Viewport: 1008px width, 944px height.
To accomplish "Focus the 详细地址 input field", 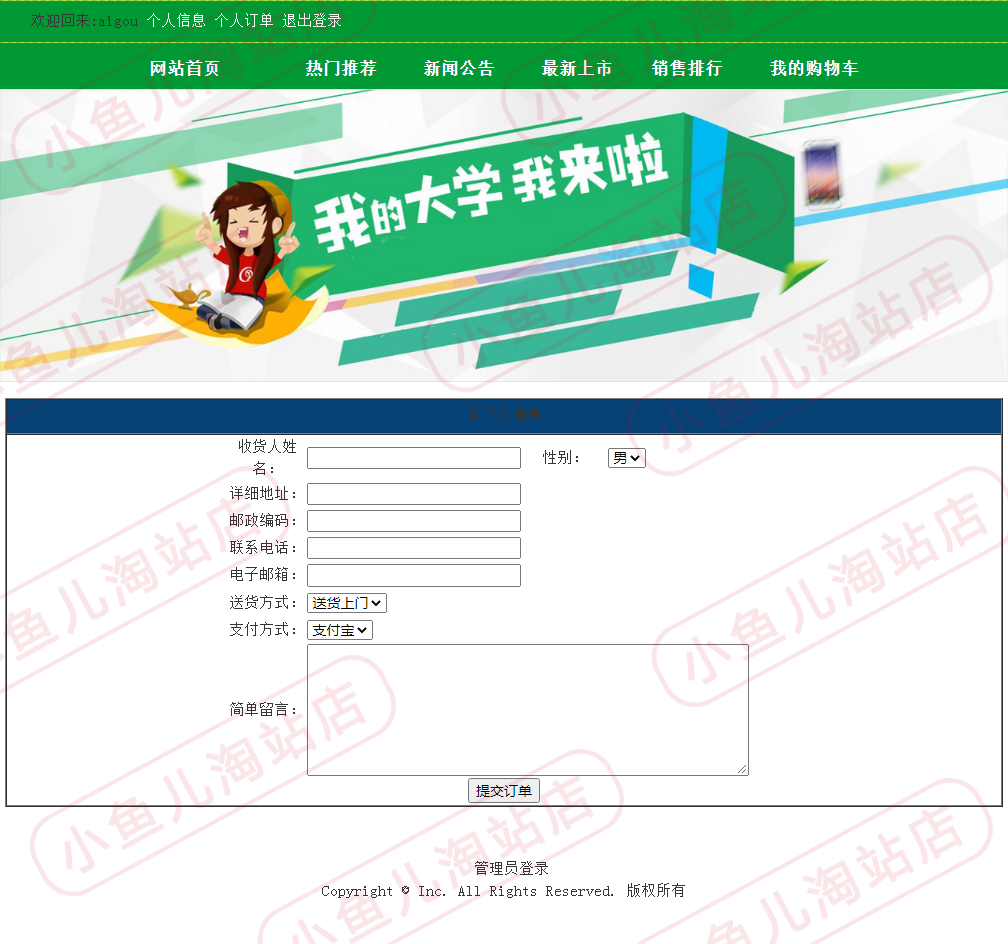I will [x=414, y=494].
